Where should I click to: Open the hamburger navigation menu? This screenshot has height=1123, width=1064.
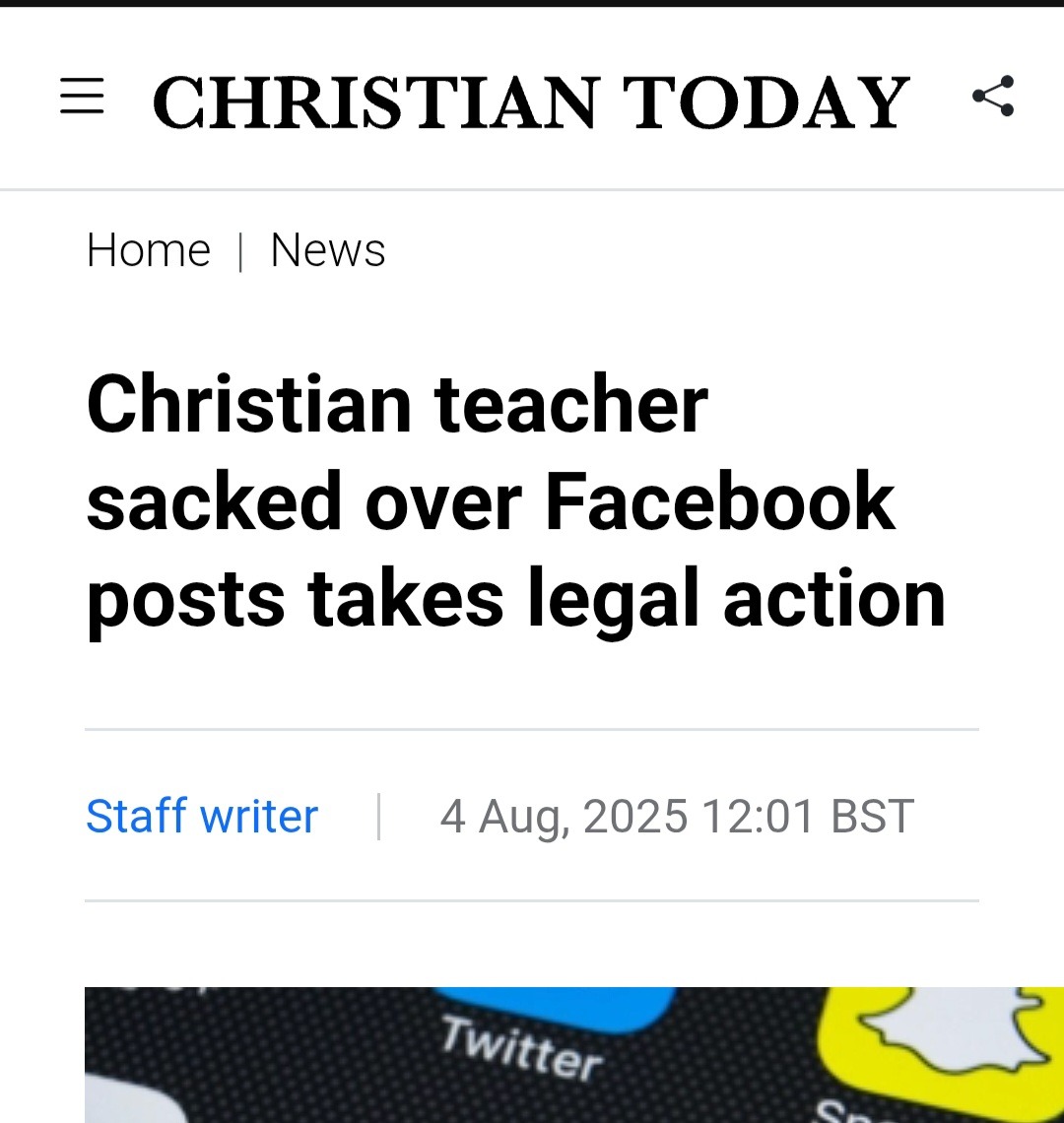[x=82, y=98]
